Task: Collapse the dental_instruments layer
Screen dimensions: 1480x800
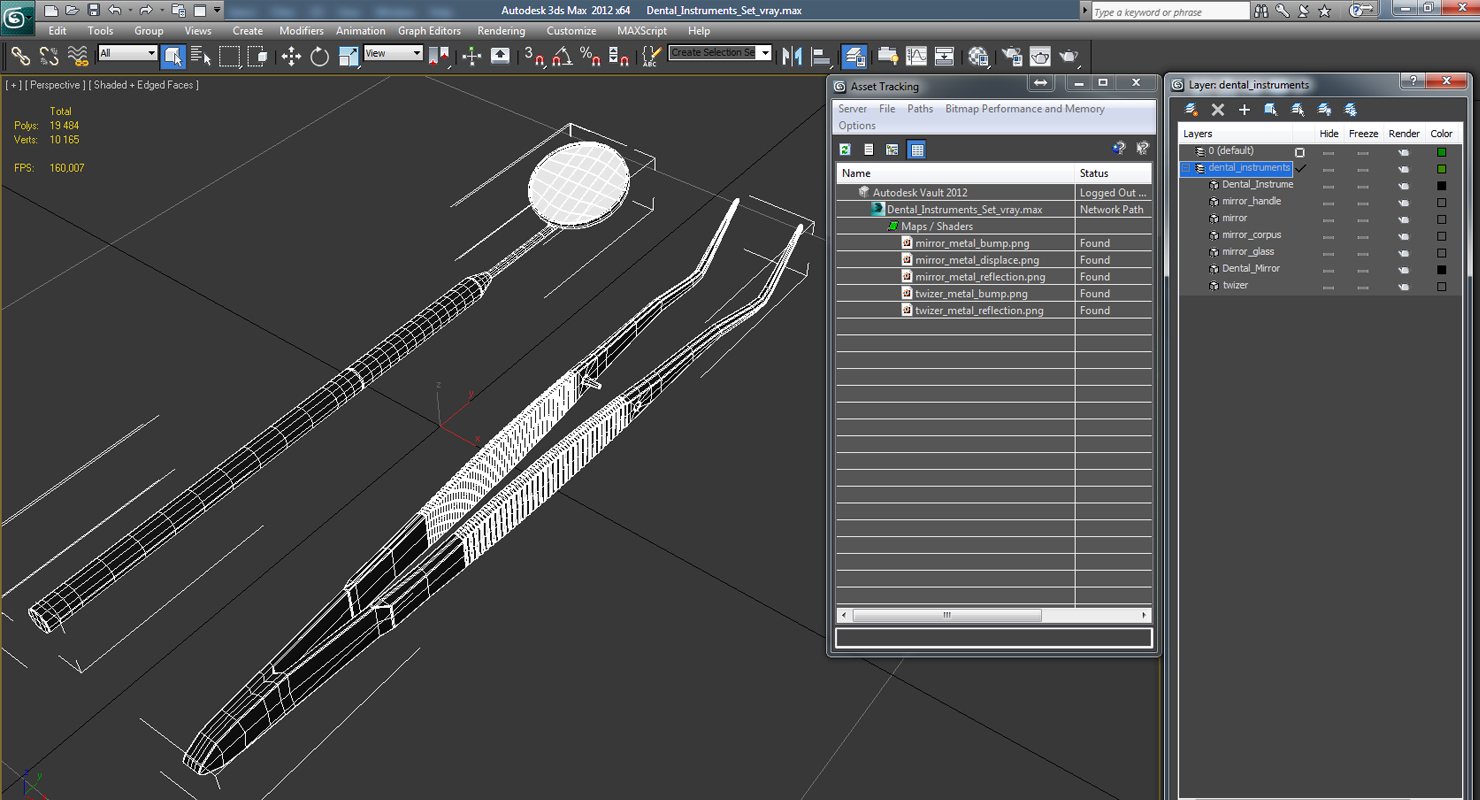Action: pyautogui.click(x=1187, y=168)
